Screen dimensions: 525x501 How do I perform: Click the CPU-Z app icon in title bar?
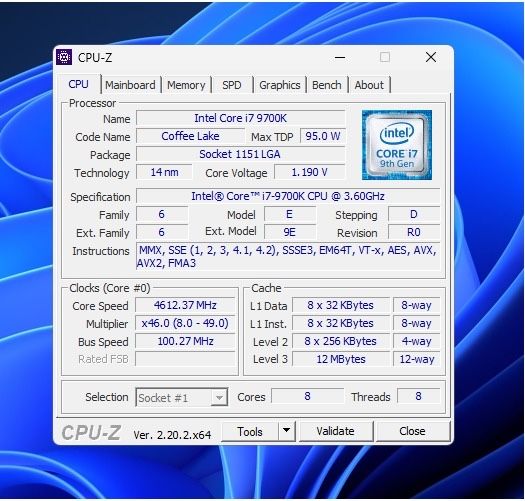click(64, 57)
